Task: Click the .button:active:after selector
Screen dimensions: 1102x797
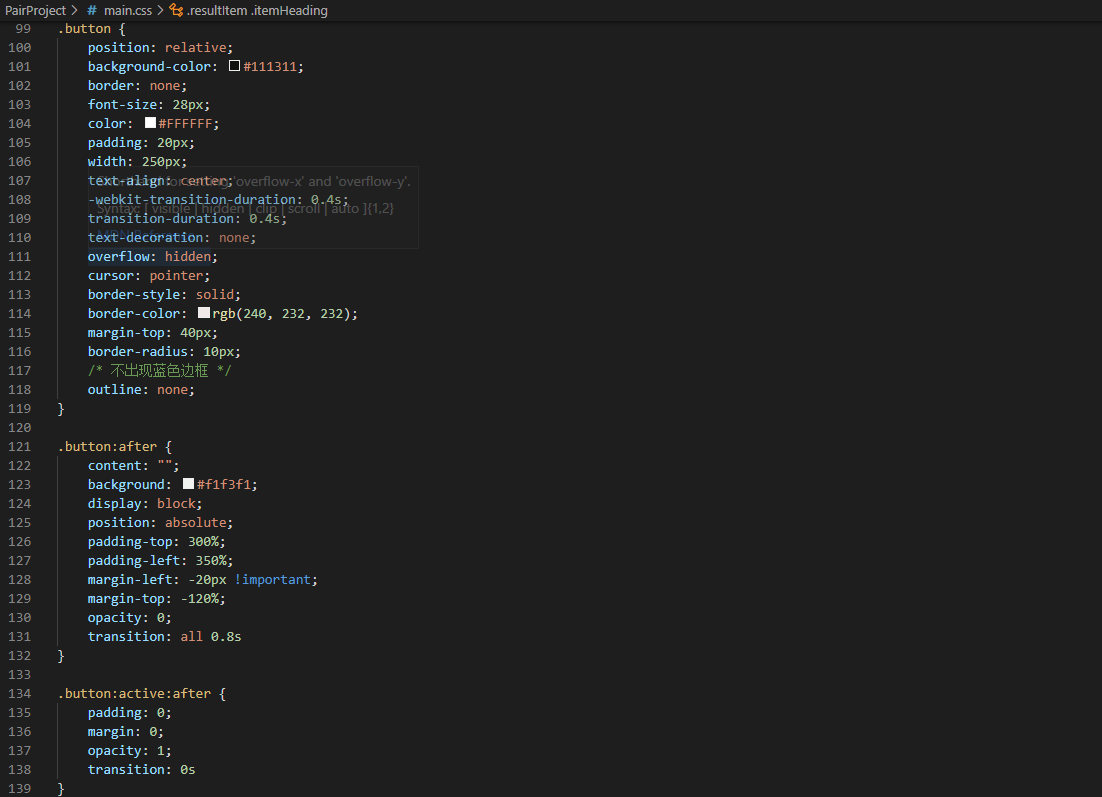Action: click(x=134, y=693)
